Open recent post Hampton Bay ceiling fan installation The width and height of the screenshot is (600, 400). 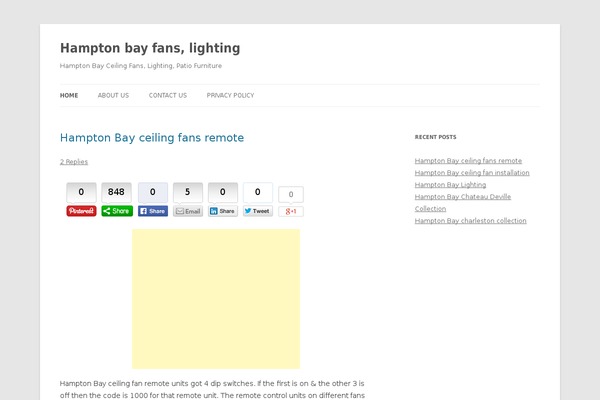[x=472, y=173]
